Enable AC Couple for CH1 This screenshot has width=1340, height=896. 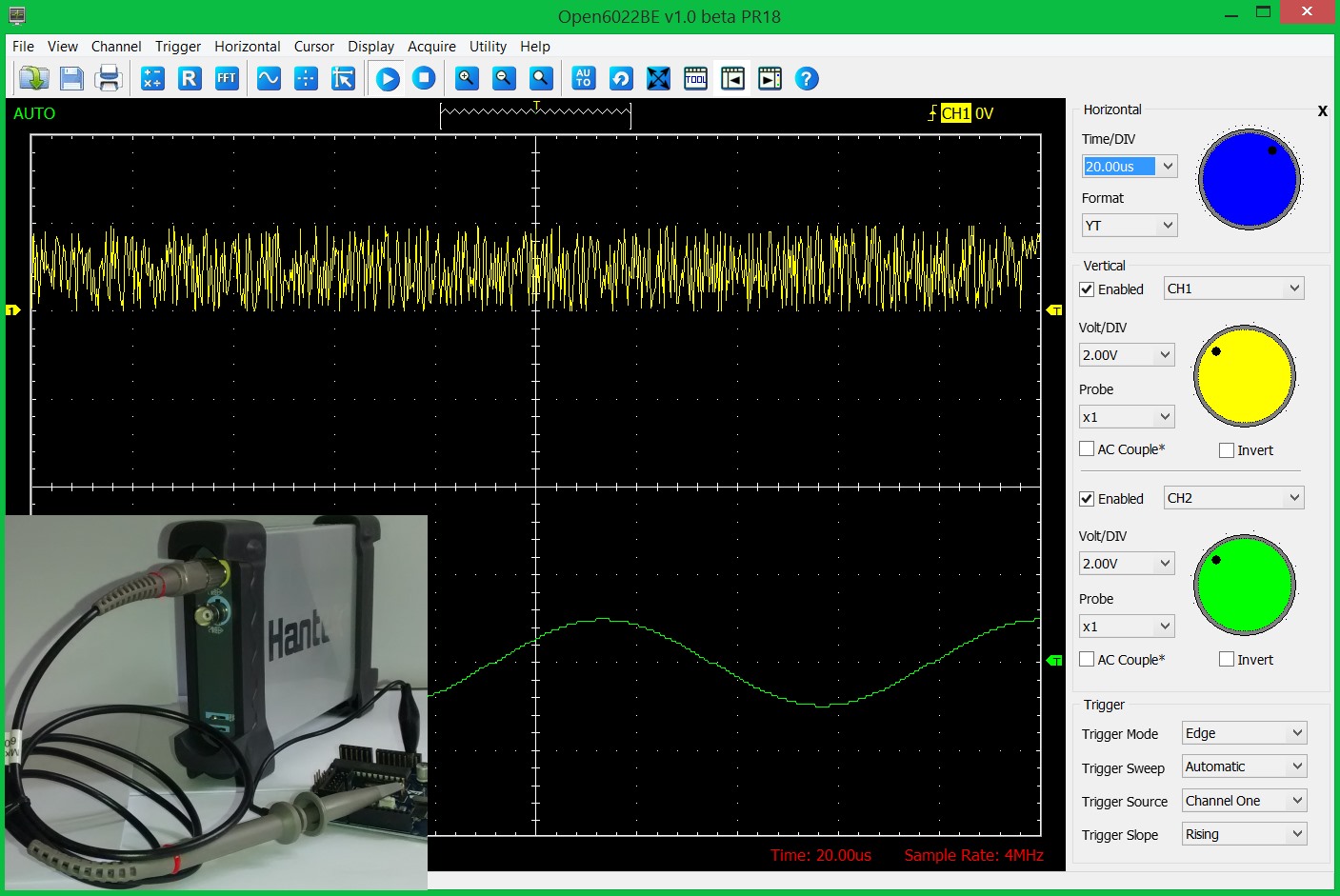tap(1087, 448)
